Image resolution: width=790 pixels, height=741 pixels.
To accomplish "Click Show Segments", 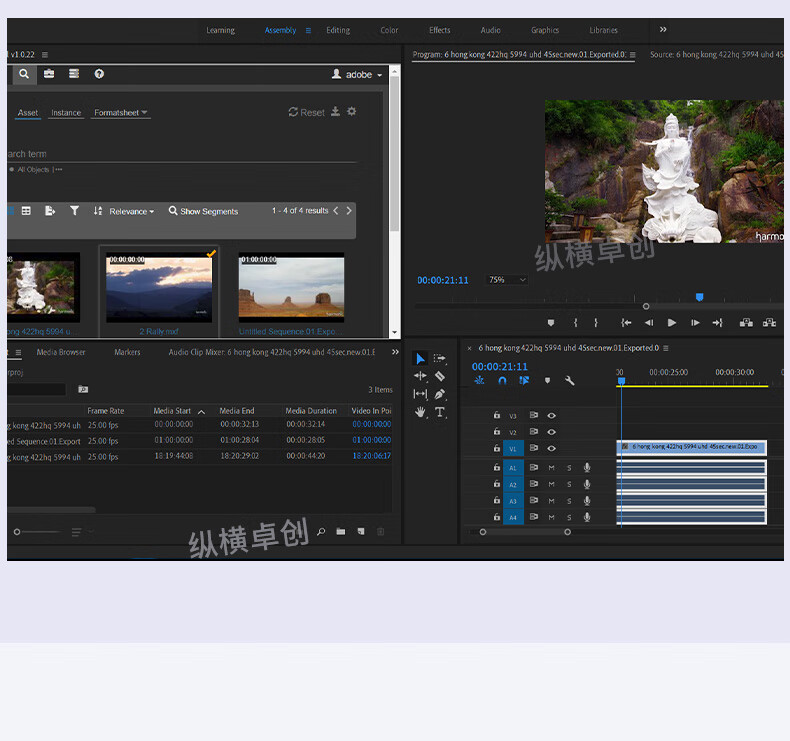I will (204, 211).
